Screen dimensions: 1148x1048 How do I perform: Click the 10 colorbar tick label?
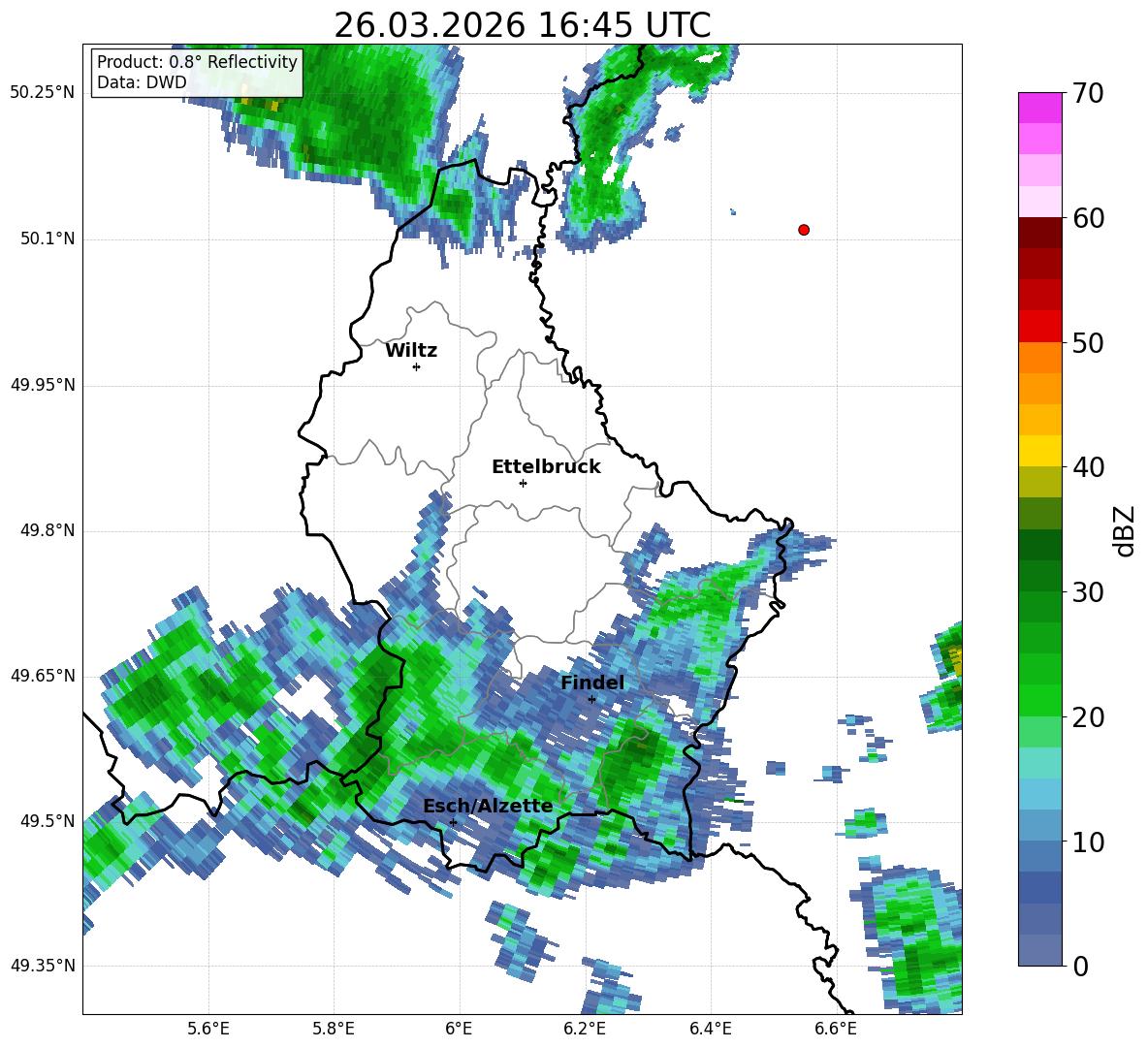pyautogui.click(x=1088, y=842)
